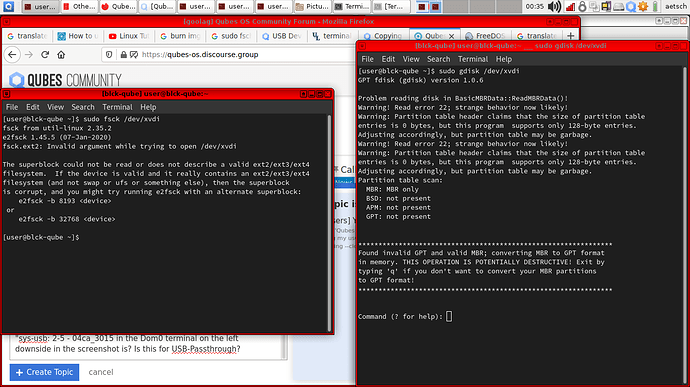The height and width of the screenshot is (387, 690).
Task: Click the blue Qubes domains tray icon
Action: [x=631, y=6]
